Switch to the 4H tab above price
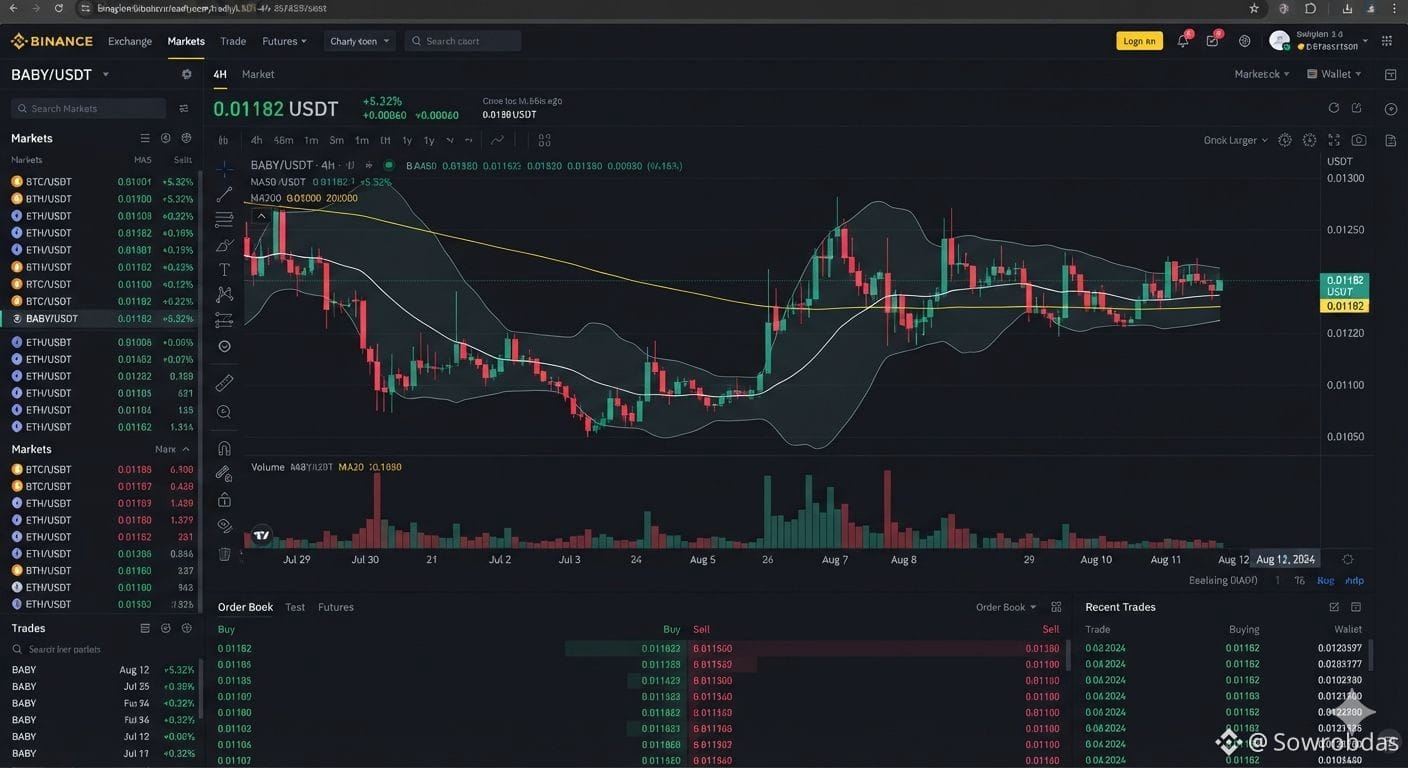The image size is (1408, 768). click(220, 74)
